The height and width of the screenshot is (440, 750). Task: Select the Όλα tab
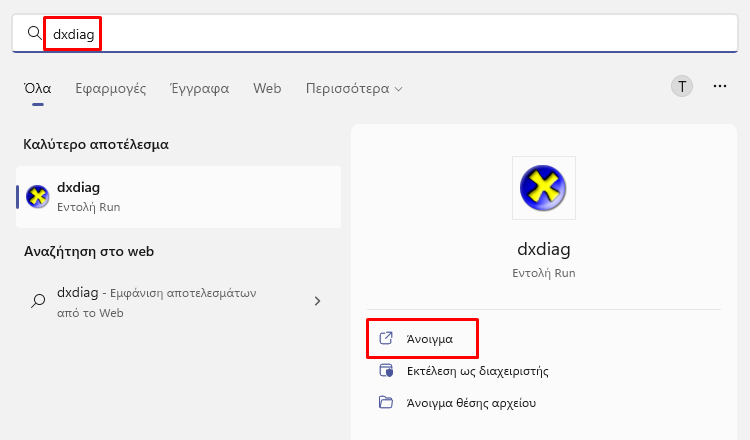click(x=38, y=88)
